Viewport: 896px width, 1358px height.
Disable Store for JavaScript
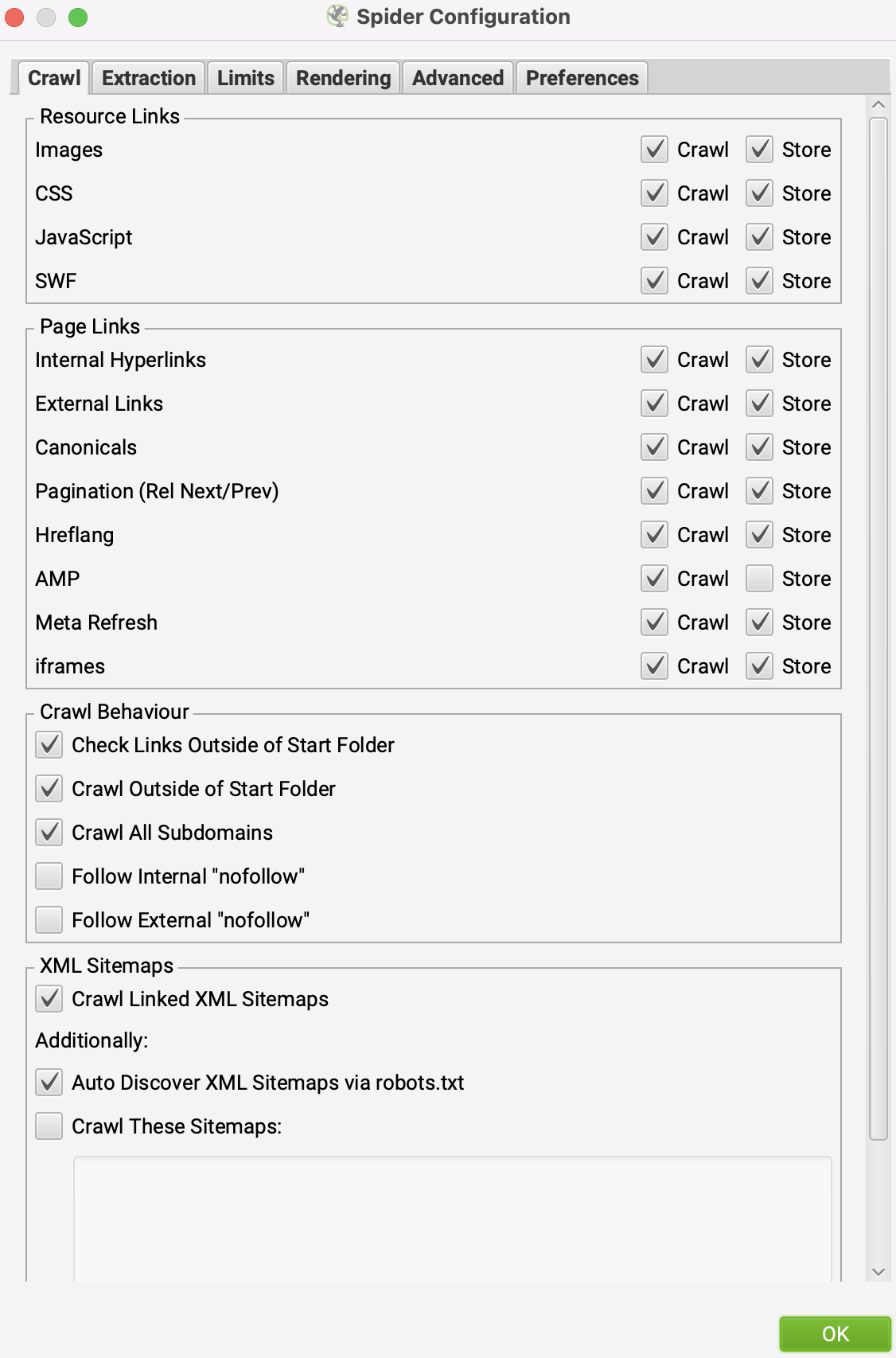point(760,237)
